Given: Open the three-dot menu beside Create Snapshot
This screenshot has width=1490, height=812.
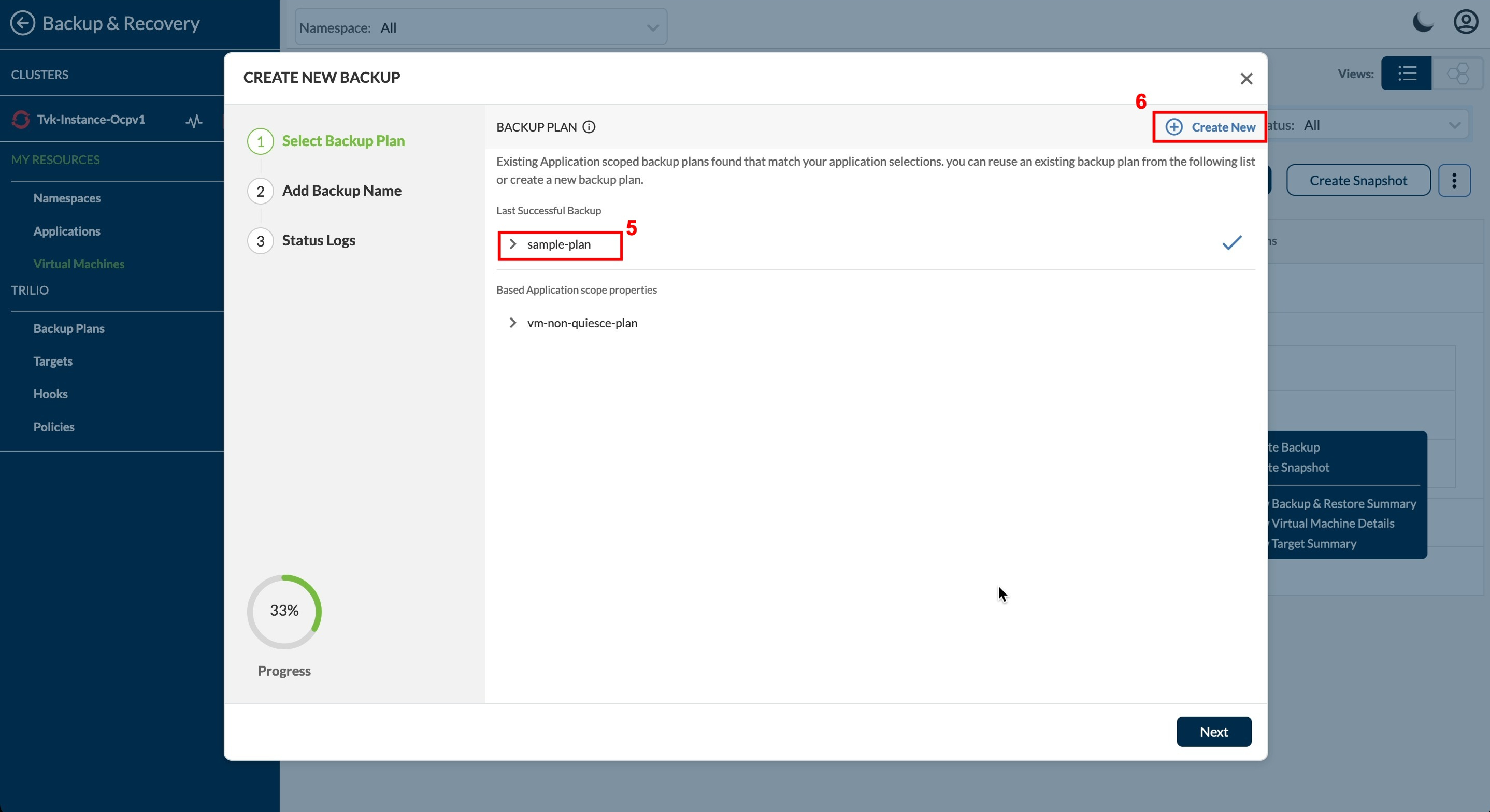Looking at the screenshot, I should pos(1455,180).
